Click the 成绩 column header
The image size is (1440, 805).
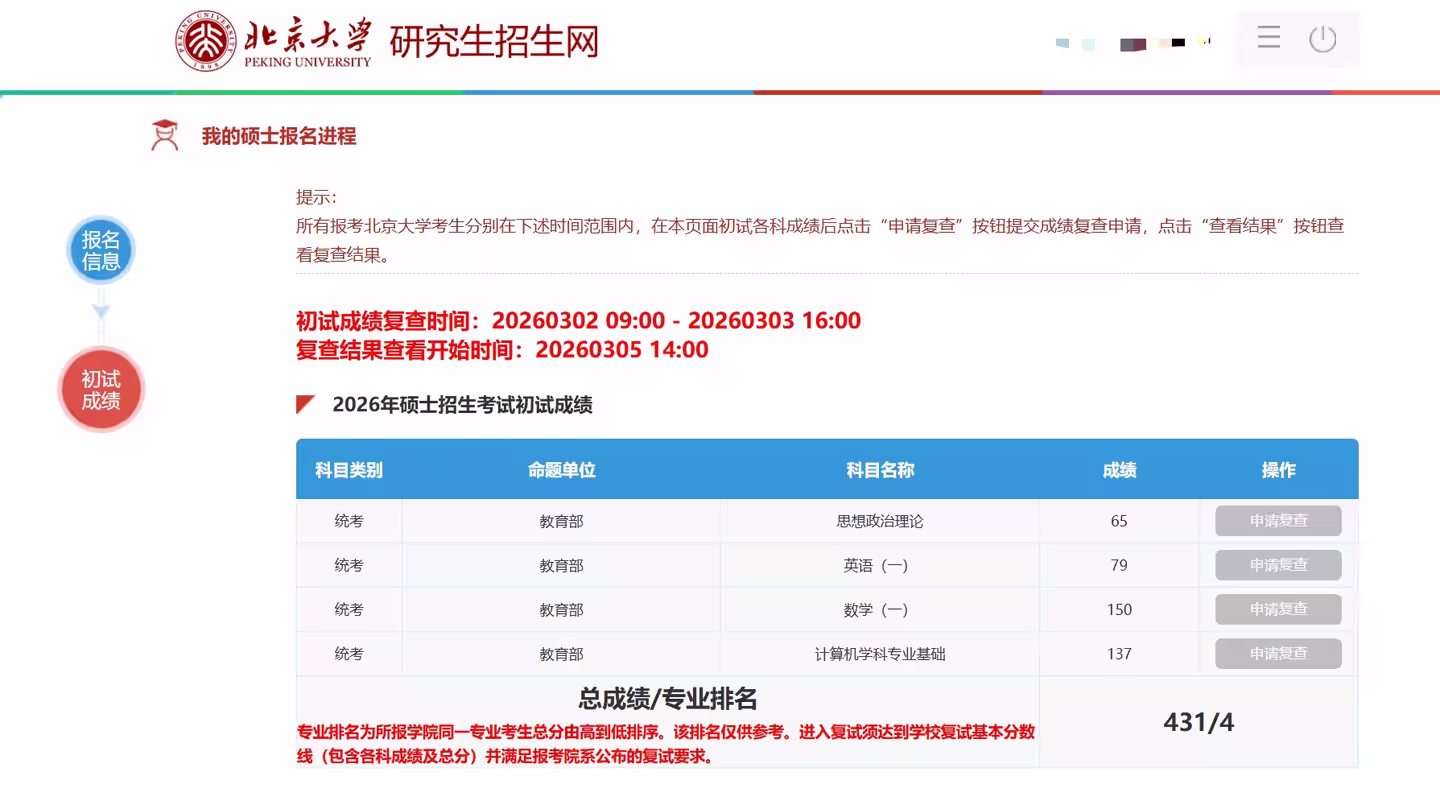pyautogui.click(x=1119, y=470)
